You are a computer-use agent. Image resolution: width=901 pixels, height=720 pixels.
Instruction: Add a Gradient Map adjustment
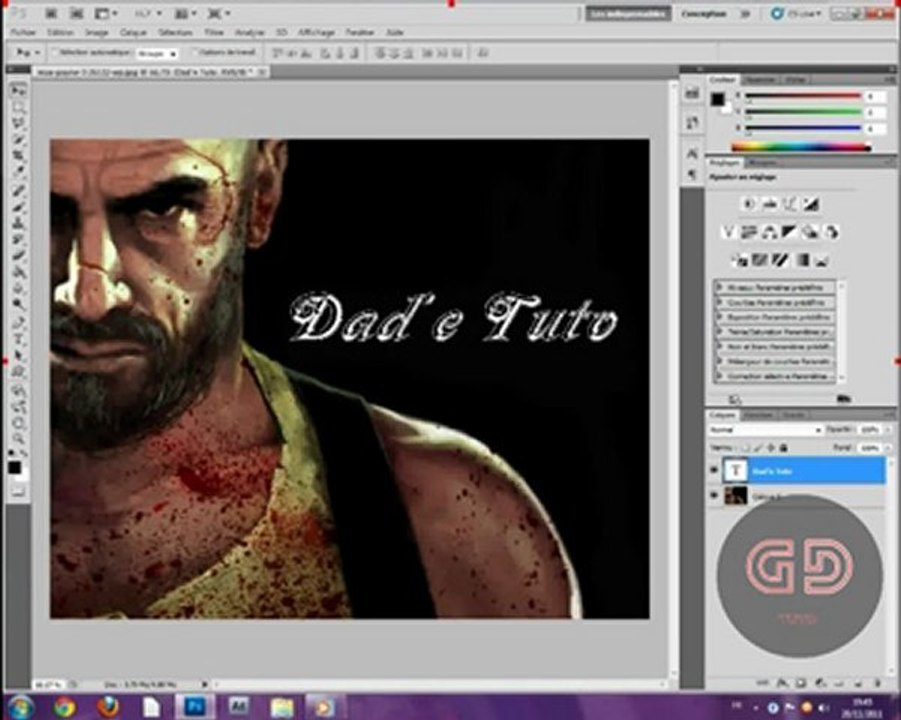pos(801,261)
